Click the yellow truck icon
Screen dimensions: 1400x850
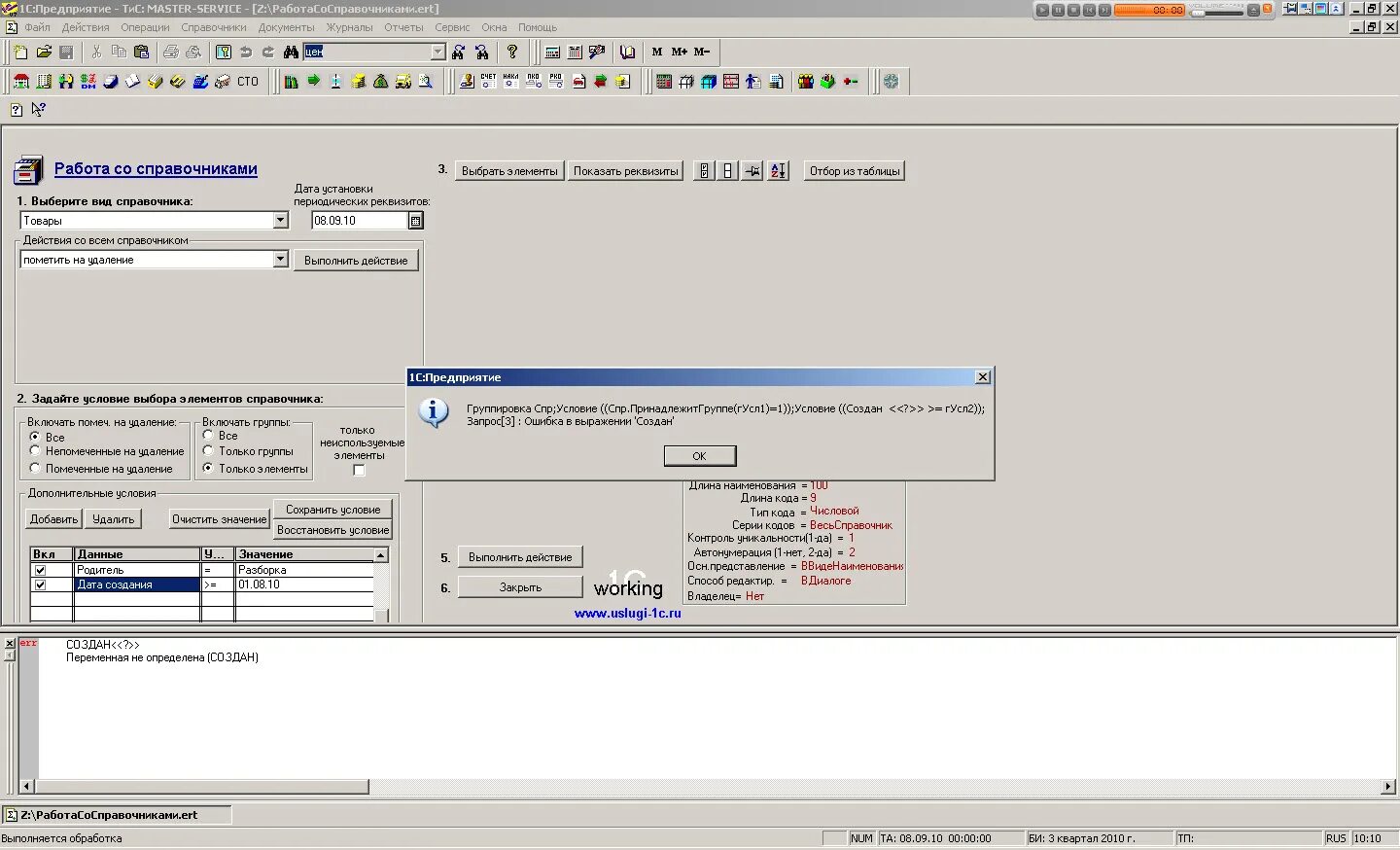(402, 82)
